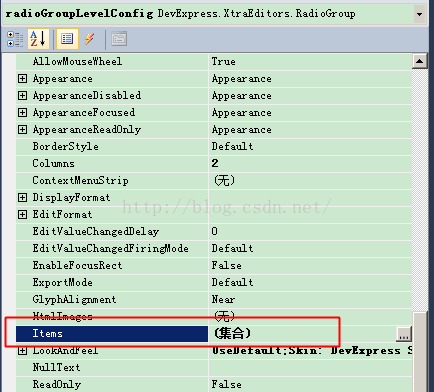Switch to Categorized view in property grid

[15, 39]
